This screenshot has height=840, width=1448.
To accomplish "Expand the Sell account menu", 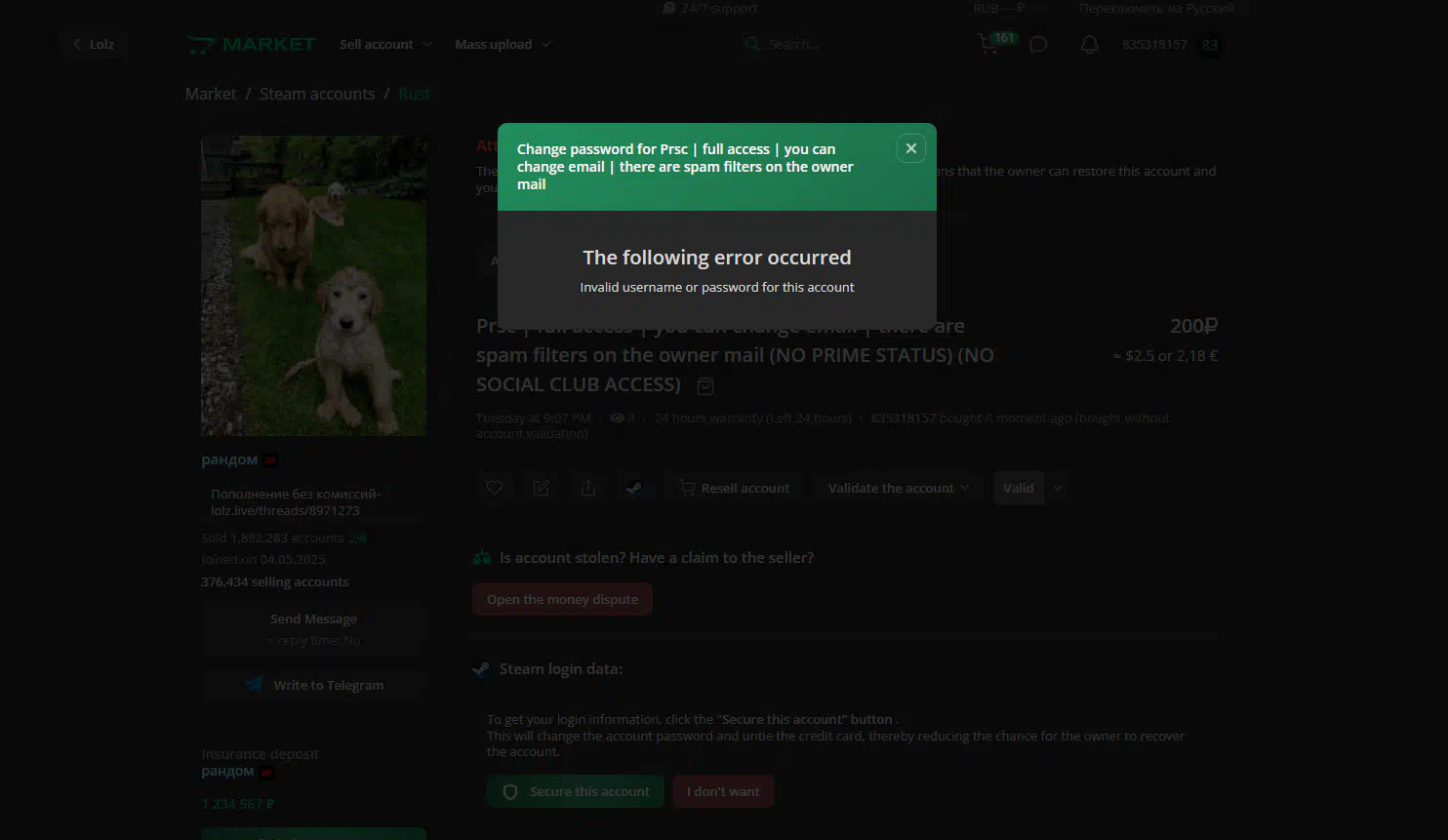I will (x=385, y=45).
